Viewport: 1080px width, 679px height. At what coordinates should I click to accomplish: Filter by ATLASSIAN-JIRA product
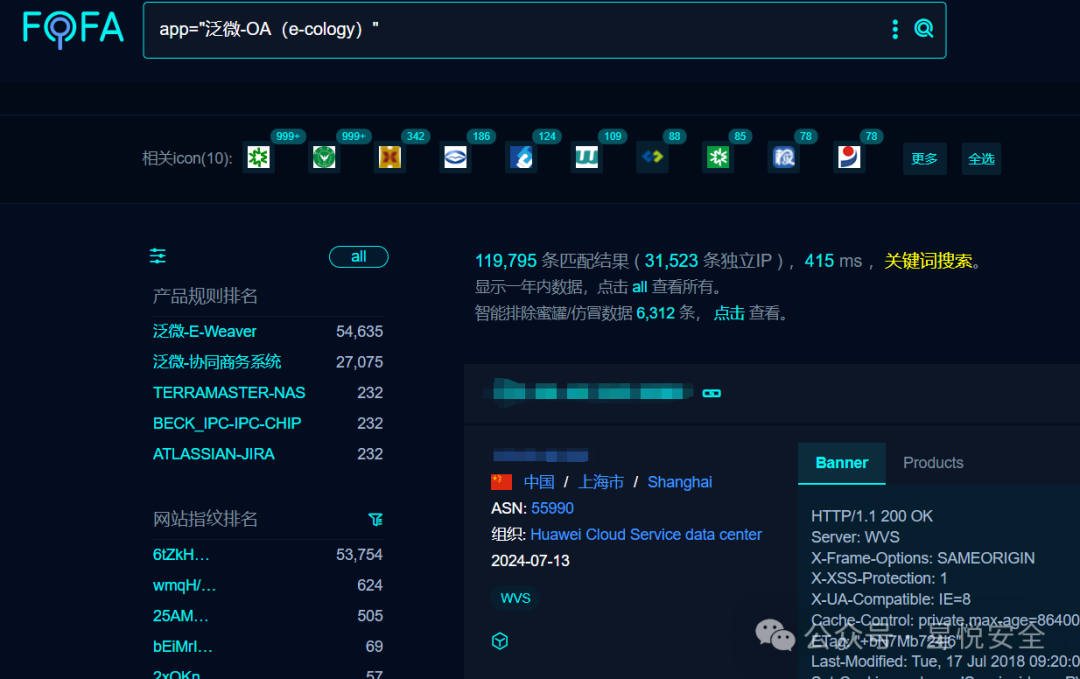[x=214, y=454]
